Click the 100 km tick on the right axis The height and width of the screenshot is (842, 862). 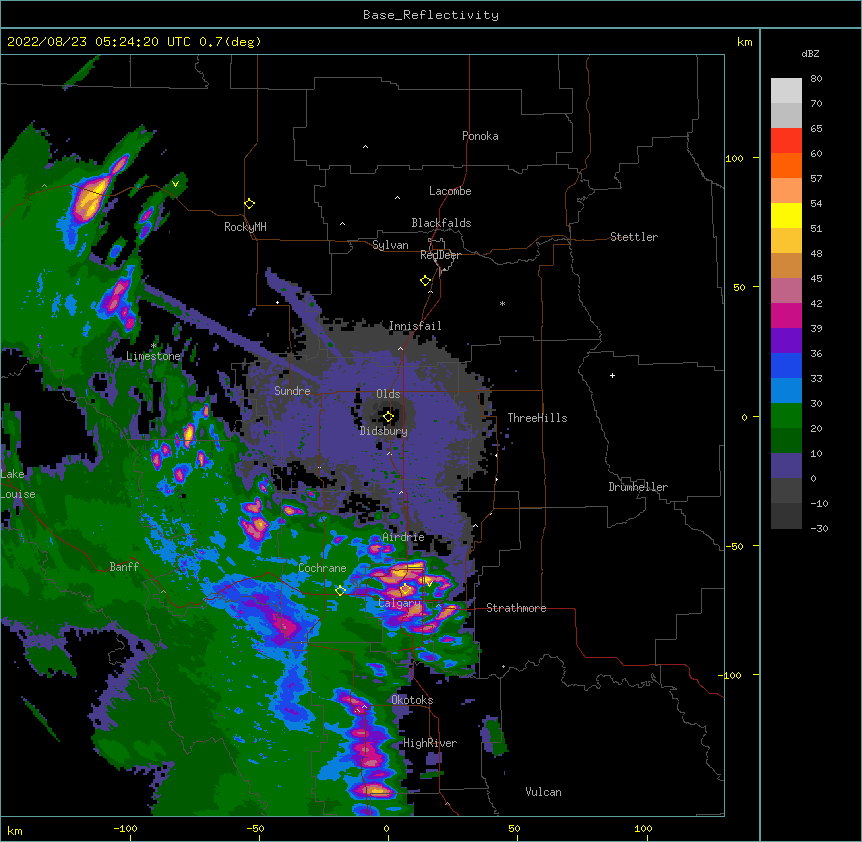tap(734, 158)
